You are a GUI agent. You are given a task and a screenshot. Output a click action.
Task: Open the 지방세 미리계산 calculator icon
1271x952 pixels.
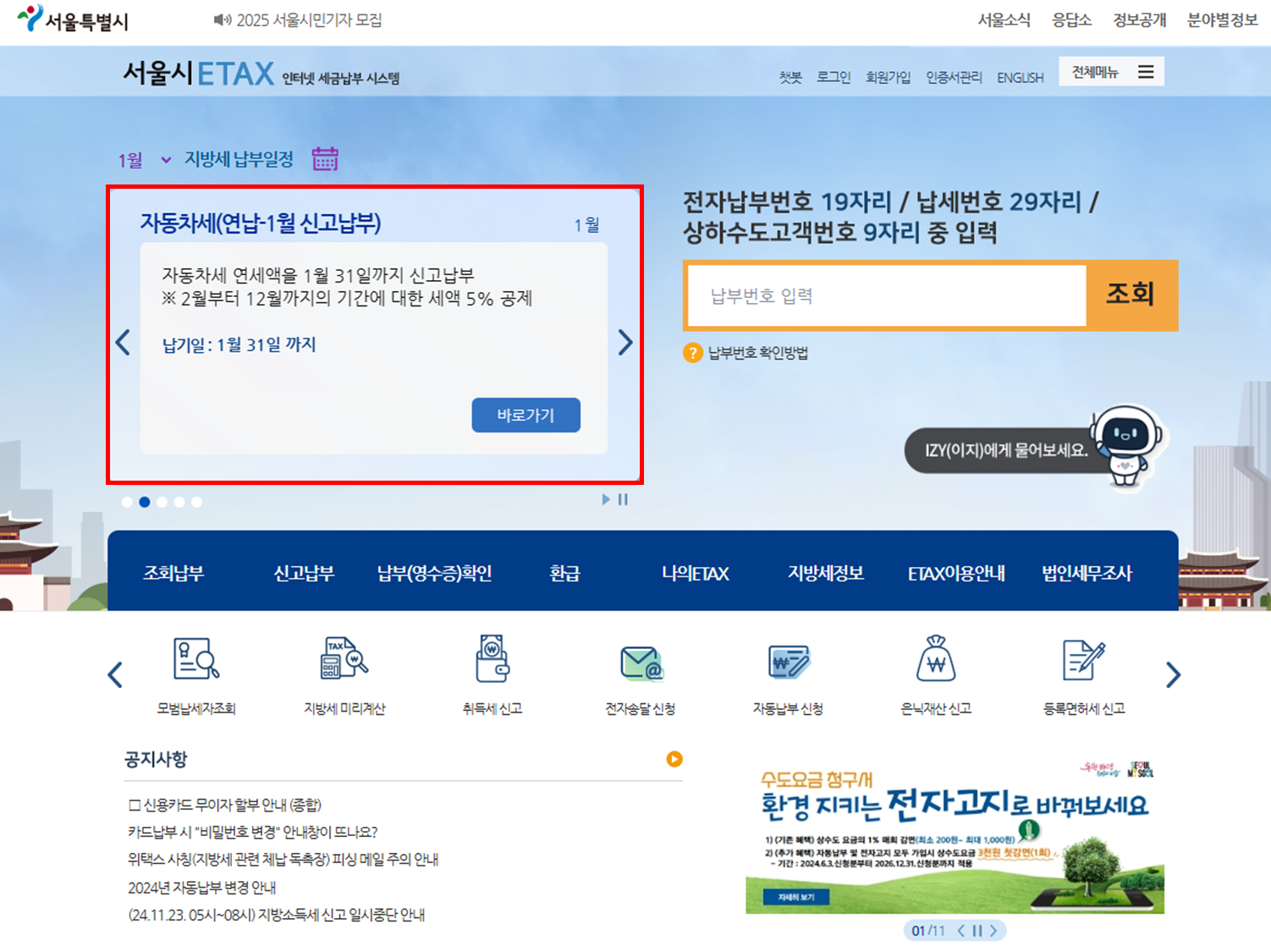tap(344, 659)
